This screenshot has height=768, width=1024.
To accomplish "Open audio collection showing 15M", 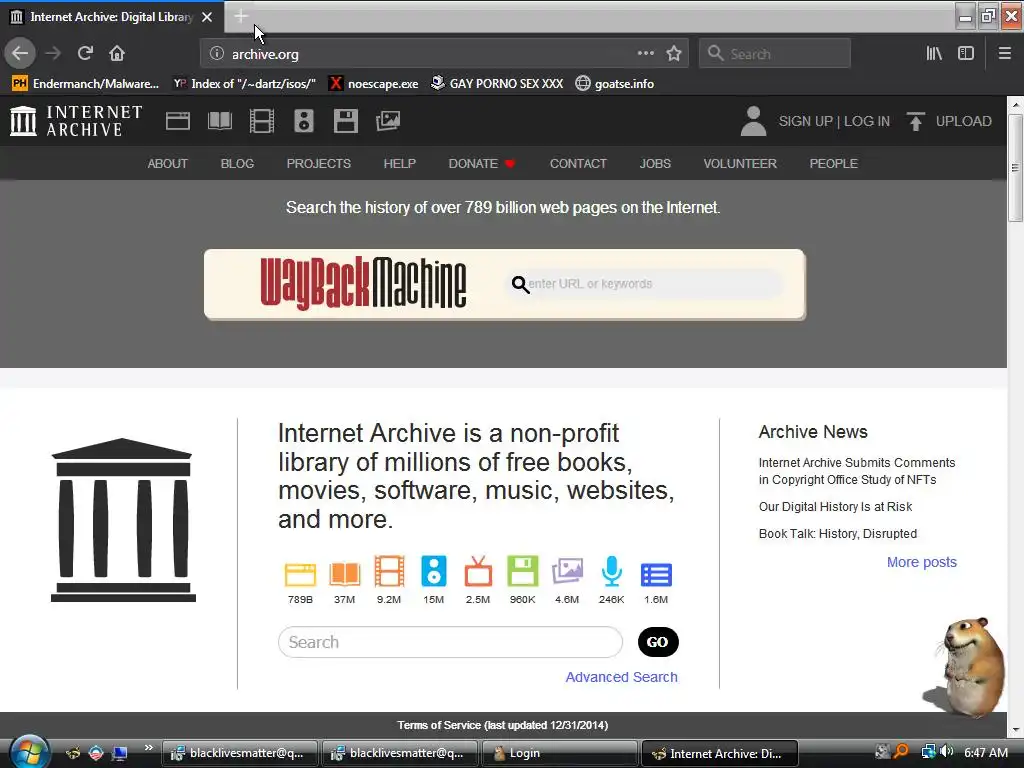I will coord(434,580).
